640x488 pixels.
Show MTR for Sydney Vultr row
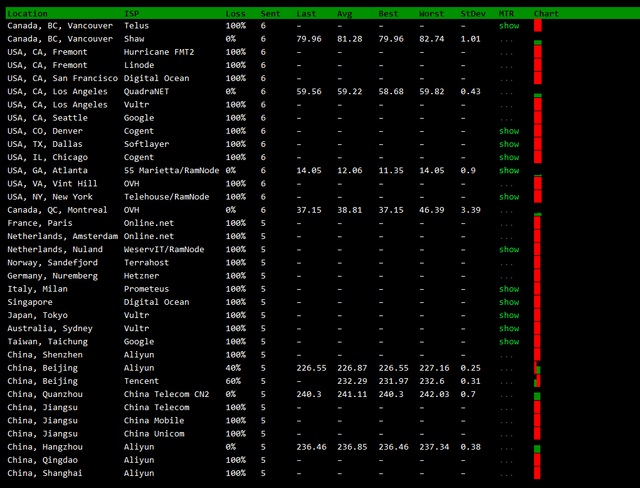pyautogui.click(x=509, y=328)
